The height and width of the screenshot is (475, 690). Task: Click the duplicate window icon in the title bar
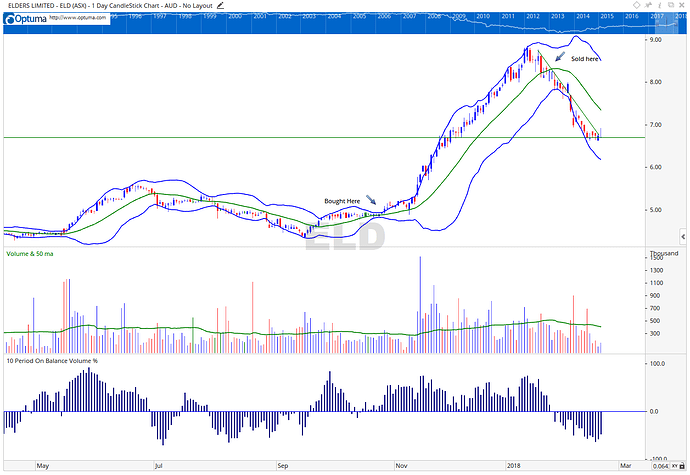point(671,5)
